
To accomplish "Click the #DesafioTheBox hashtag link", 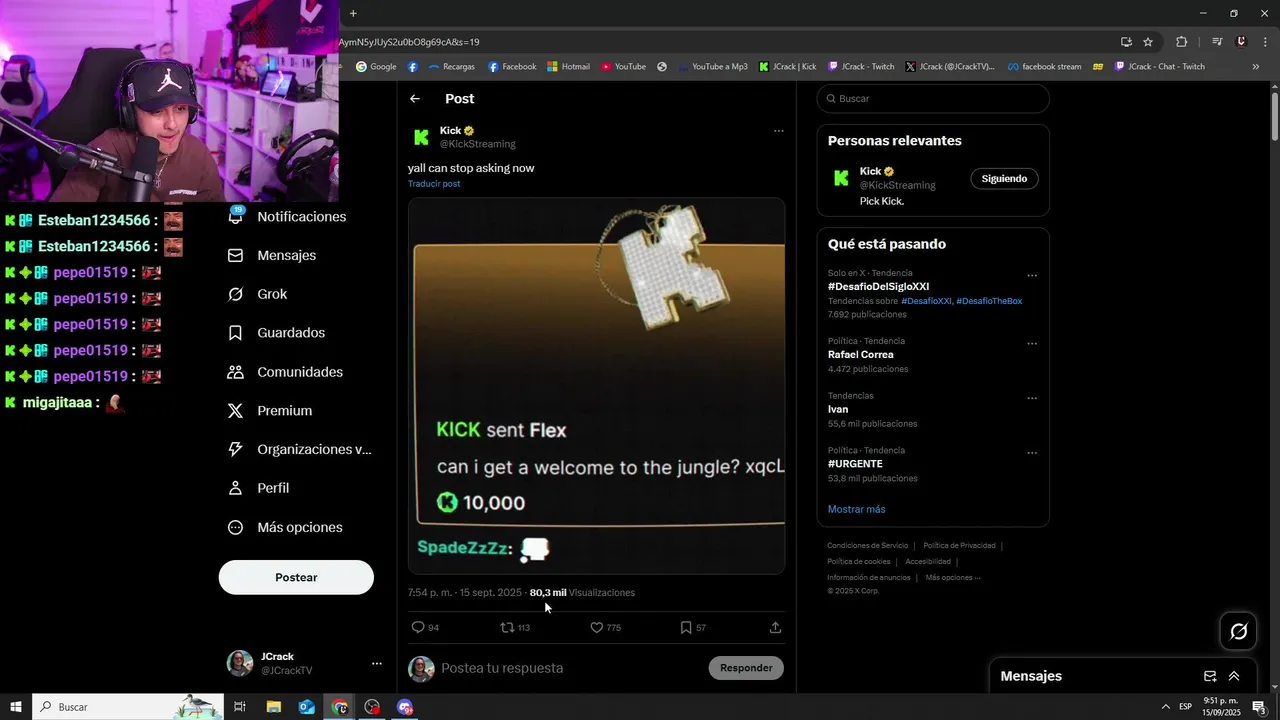I will click(989, 301).
